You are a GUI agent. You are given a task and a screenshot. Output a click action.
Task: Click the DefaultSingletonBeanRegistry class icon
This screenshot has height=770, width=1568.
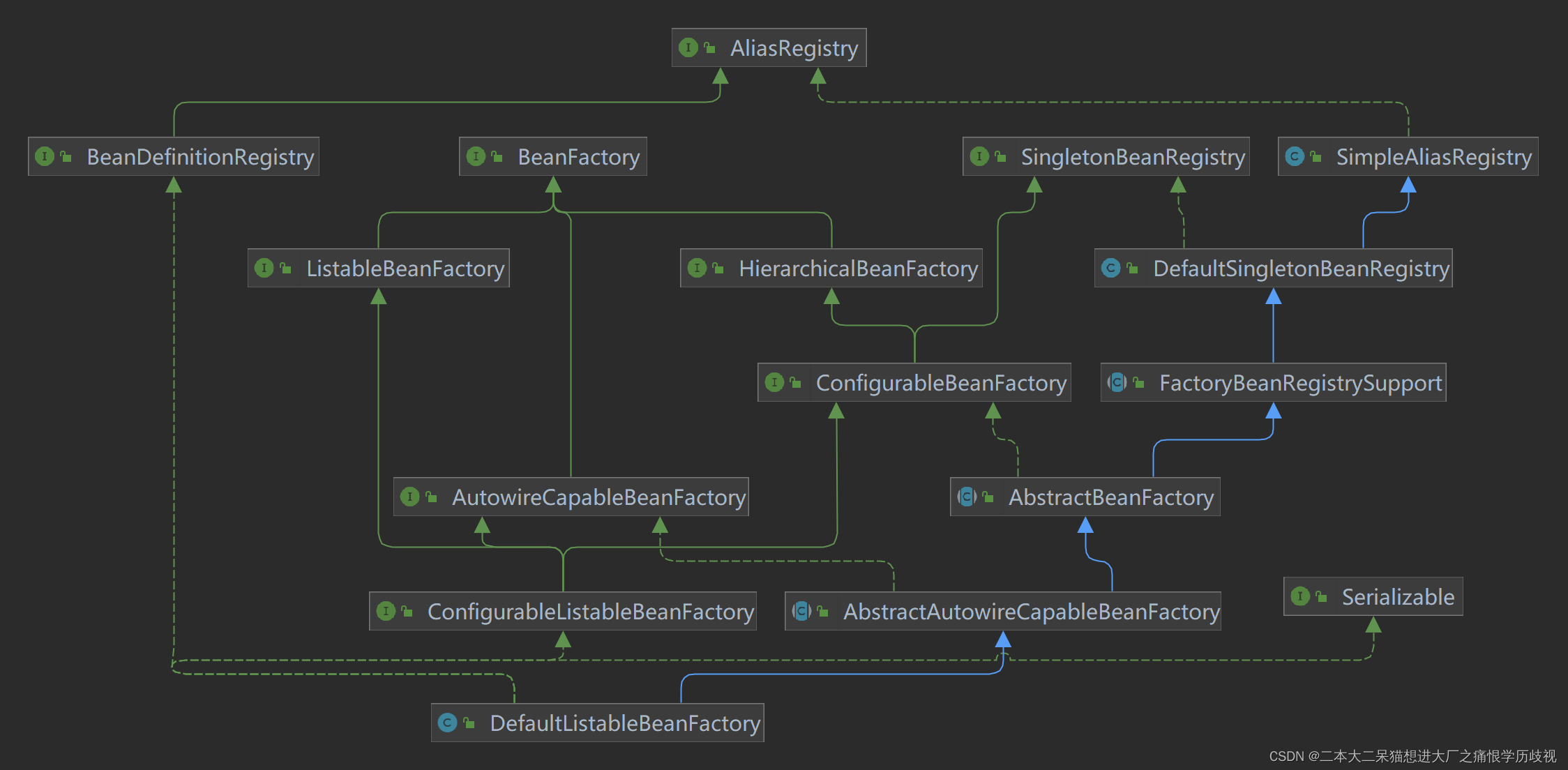click(1111, 268)
